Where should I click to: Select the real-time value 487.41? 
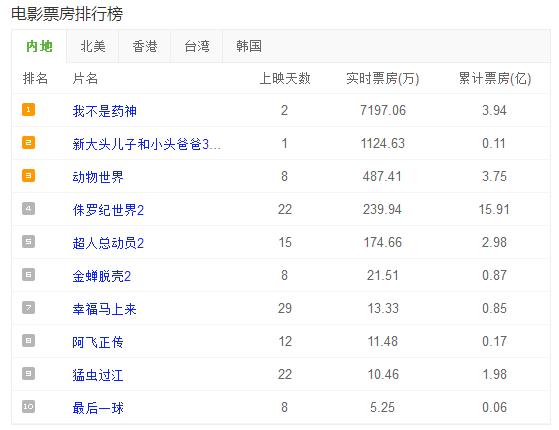(382, 176)
